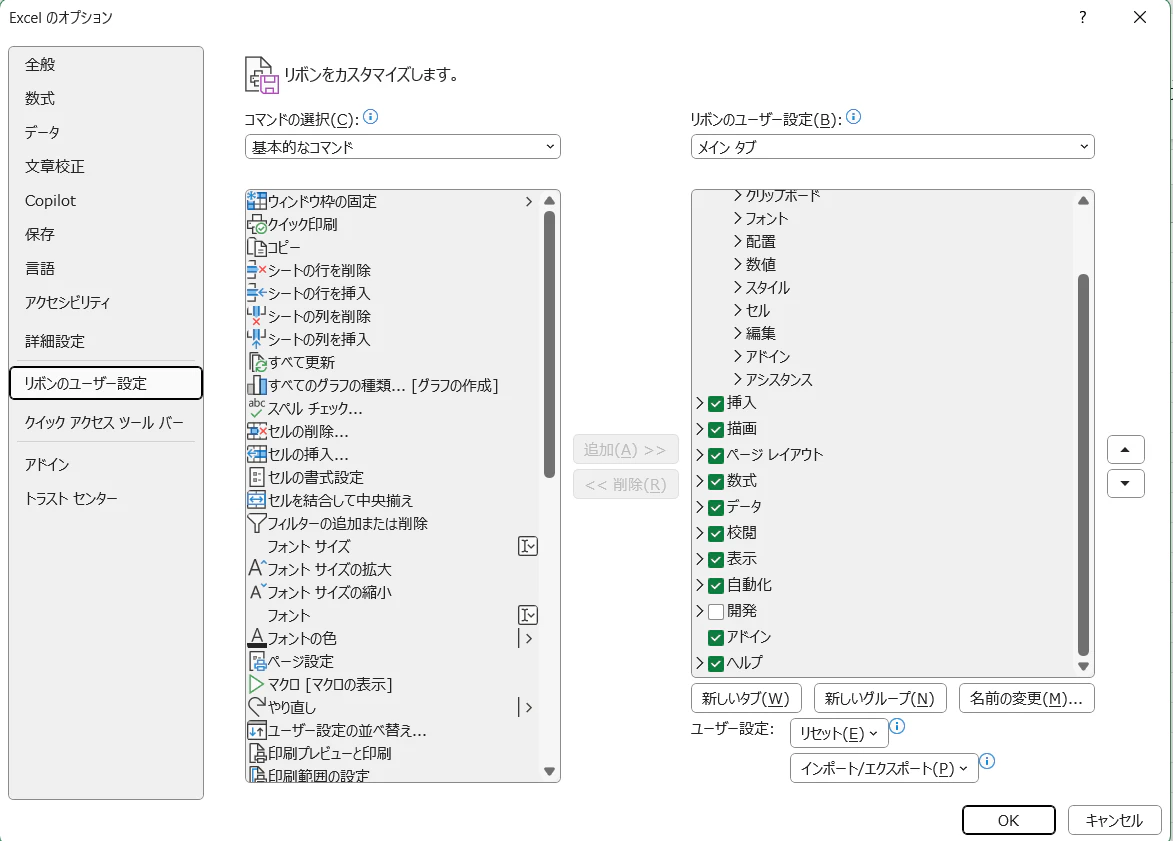Uncheck the 校閲 tab checkbox
Screen dimensions: 1173x841
(716, 533)
